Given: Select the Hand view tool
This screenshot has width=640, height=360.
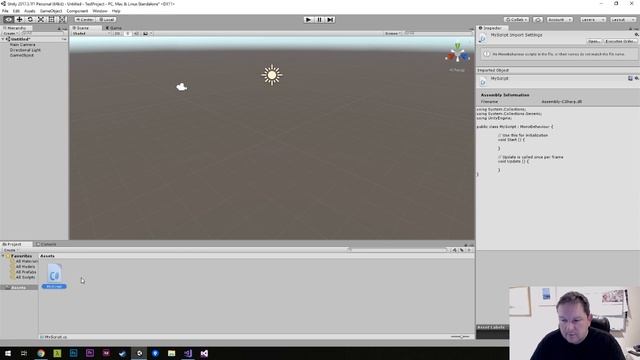Looking at the screenshot, I should tap(8, 20).
